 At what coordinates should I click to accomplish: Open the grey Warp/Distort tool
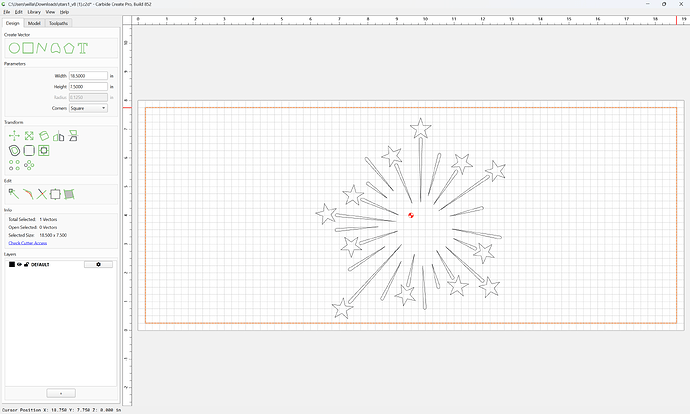click(69, 194)
